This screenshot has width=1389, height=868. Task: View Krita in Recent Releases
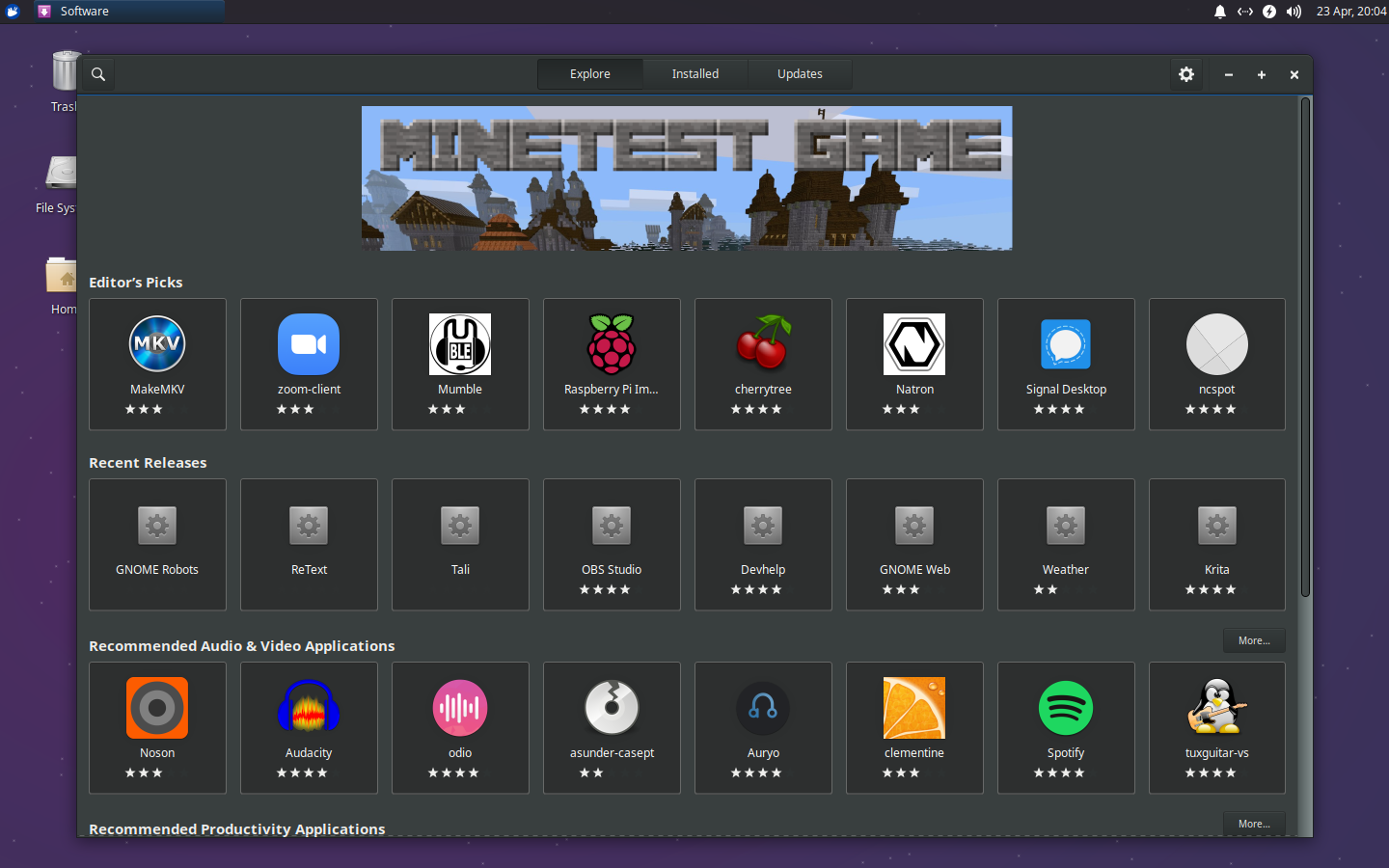(1216, 545)
